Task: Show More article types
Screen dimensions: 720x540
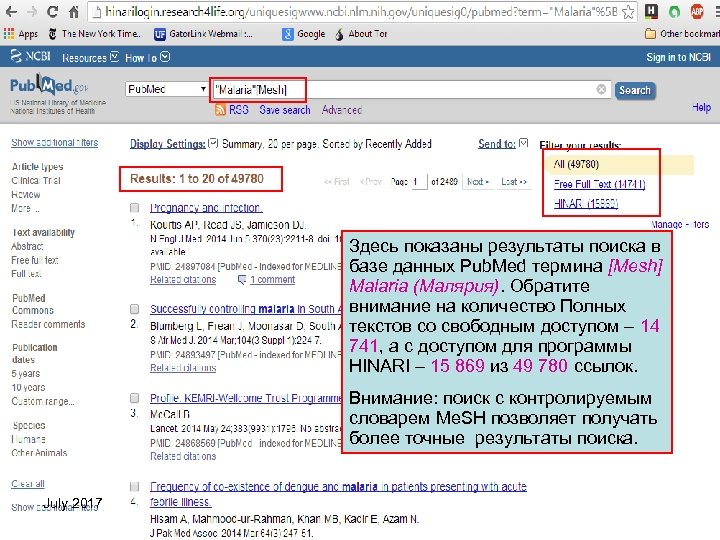Action: tap(25, 208)
